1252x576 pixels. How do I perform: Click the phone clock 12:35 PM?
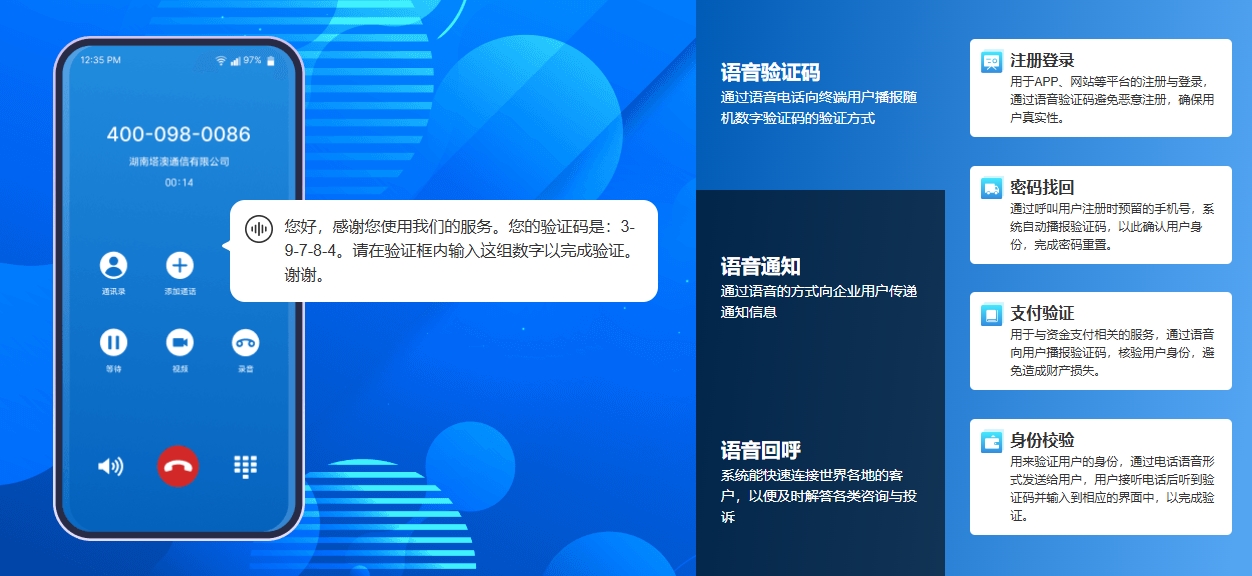coord(100,61)
